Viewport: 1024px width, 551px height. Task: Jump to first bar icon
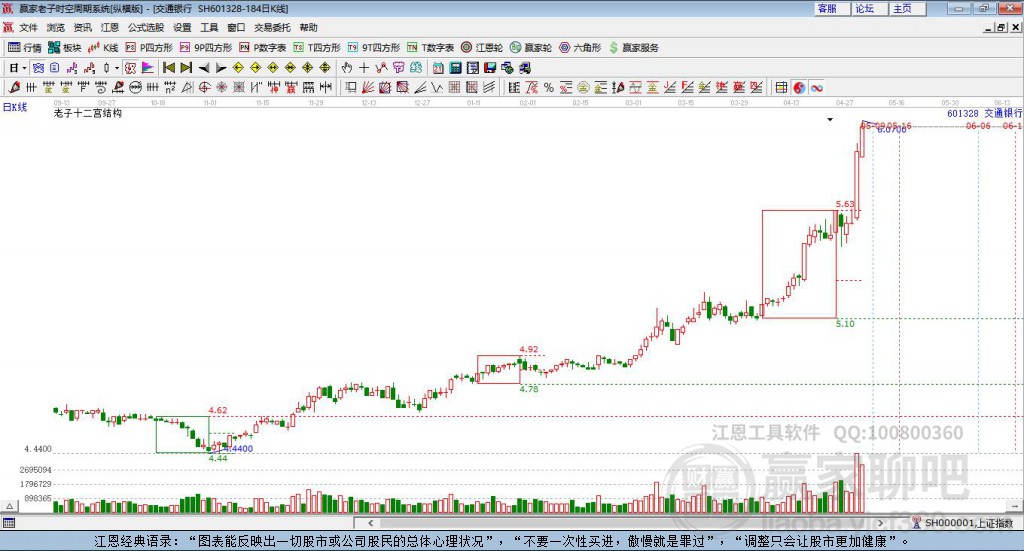[x=168, y=68]
